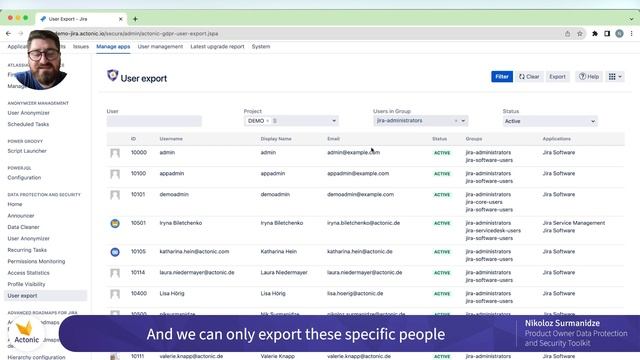The height and width of the screenshot is (360, 640).
Task: Clear the filters with Clear button
Action: click(529, 76)
